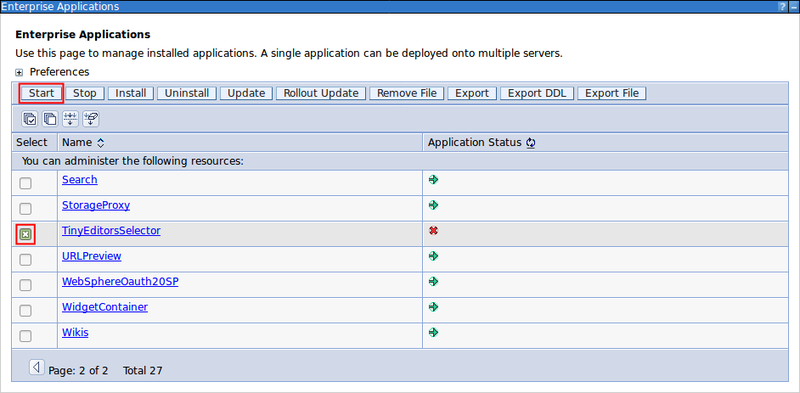The width and height of the screenshot is (800, 393).
Task: Select the URLPreview application checkbox
Action: coord(25,260)
